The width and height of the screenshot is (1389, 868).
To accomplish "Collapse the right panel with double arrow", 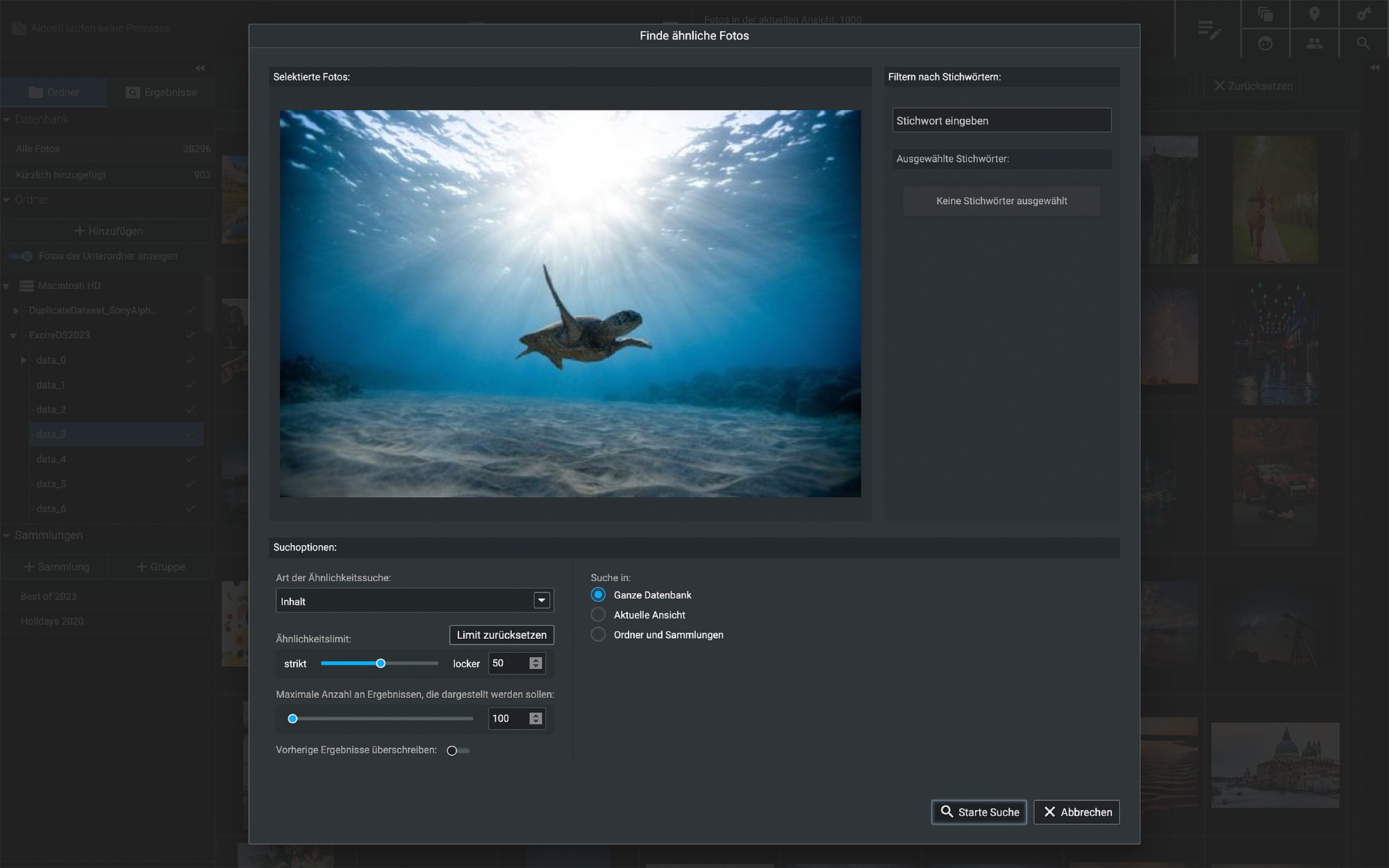I will click(1375, 67).
